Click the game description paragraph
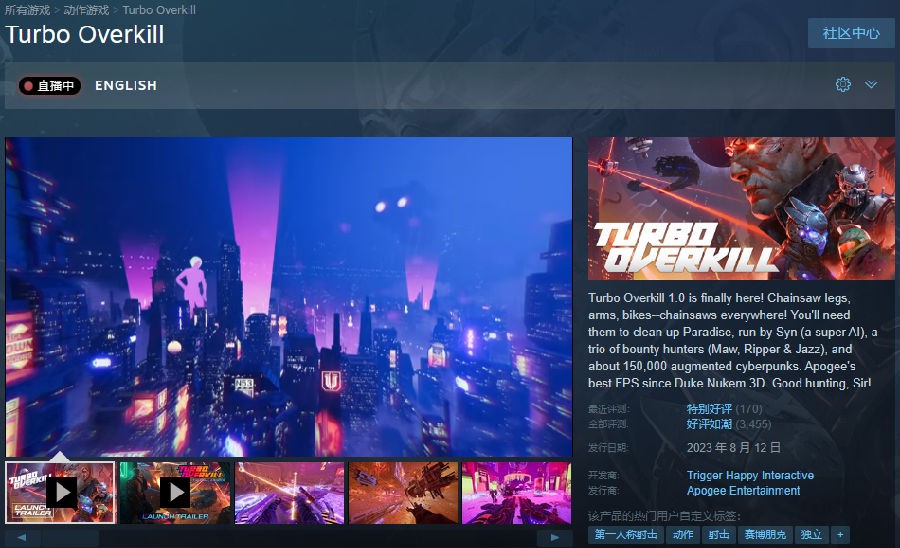Viewport: 900px width, 548px height. tap(732, 340)
